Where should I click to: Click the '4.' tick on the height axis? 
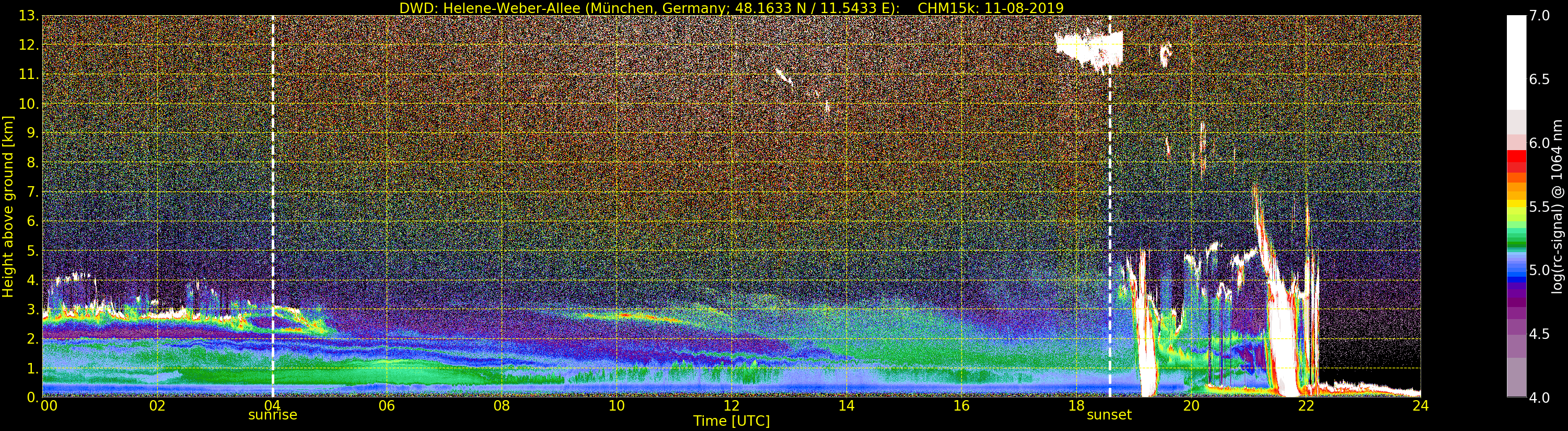coord(33,280)
